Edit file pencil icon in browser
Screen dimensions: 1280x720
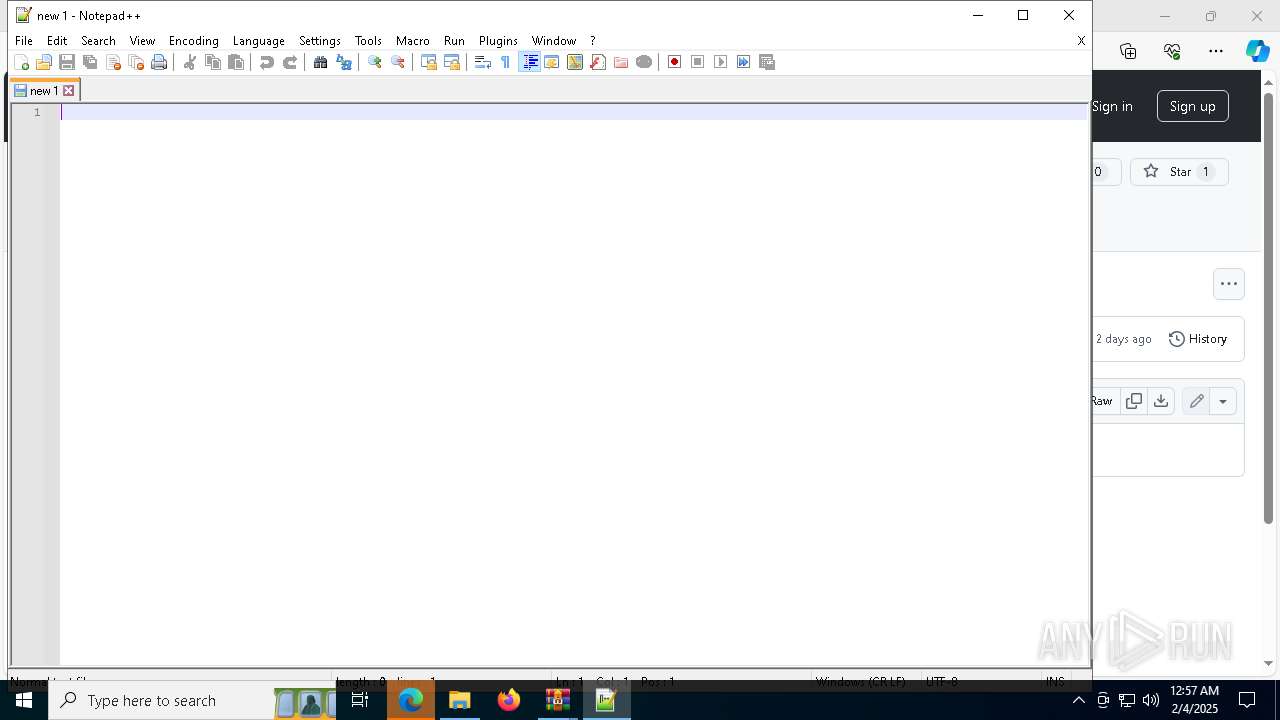point(1196,401)
